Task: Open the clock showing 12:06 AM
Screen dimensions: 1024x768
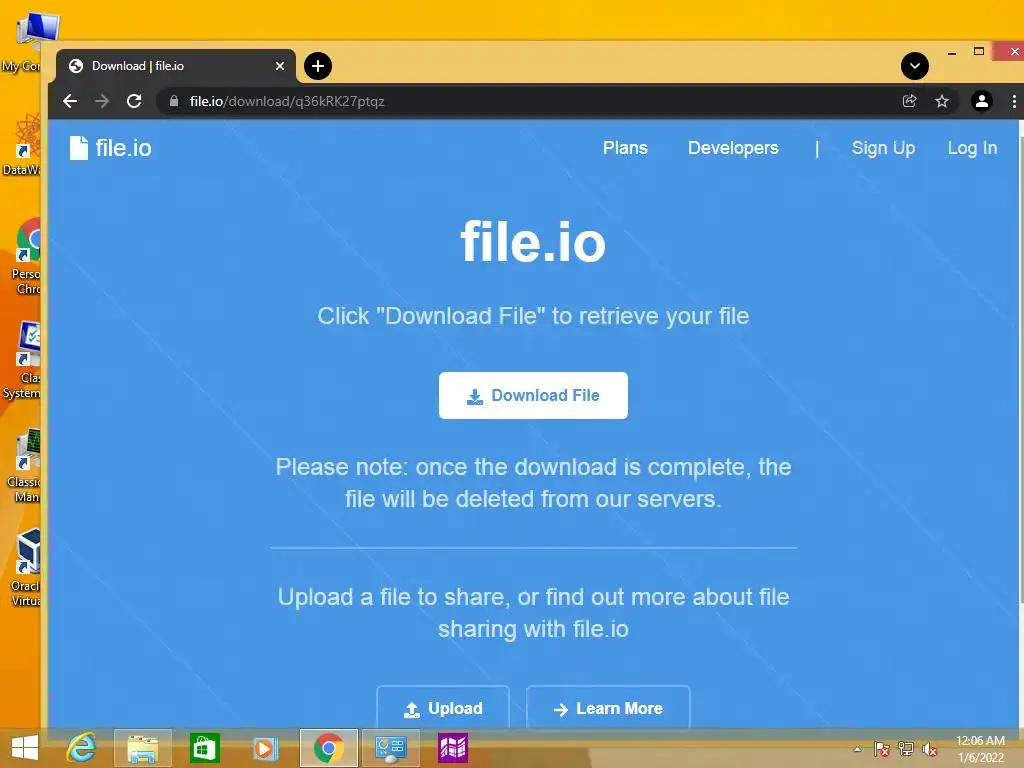Action: [980, 749]
